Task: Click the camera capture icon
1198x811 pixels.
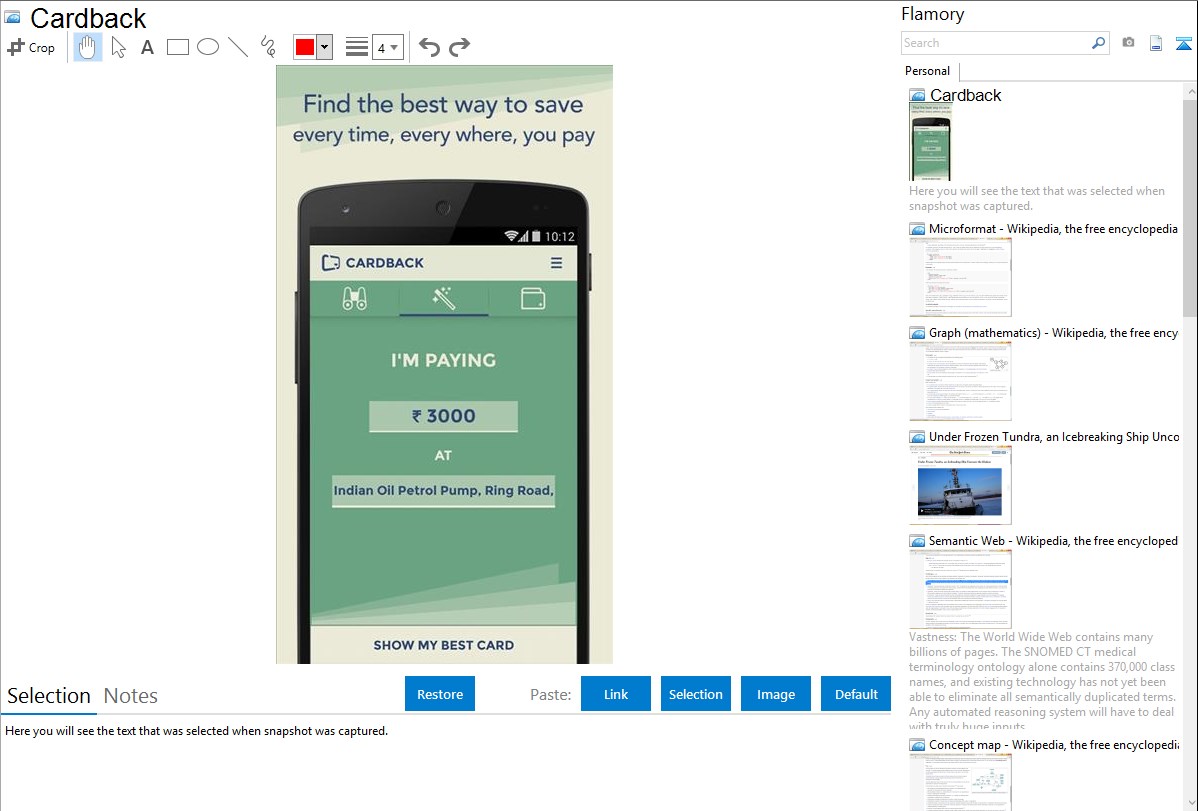Action: [1128, 43]
